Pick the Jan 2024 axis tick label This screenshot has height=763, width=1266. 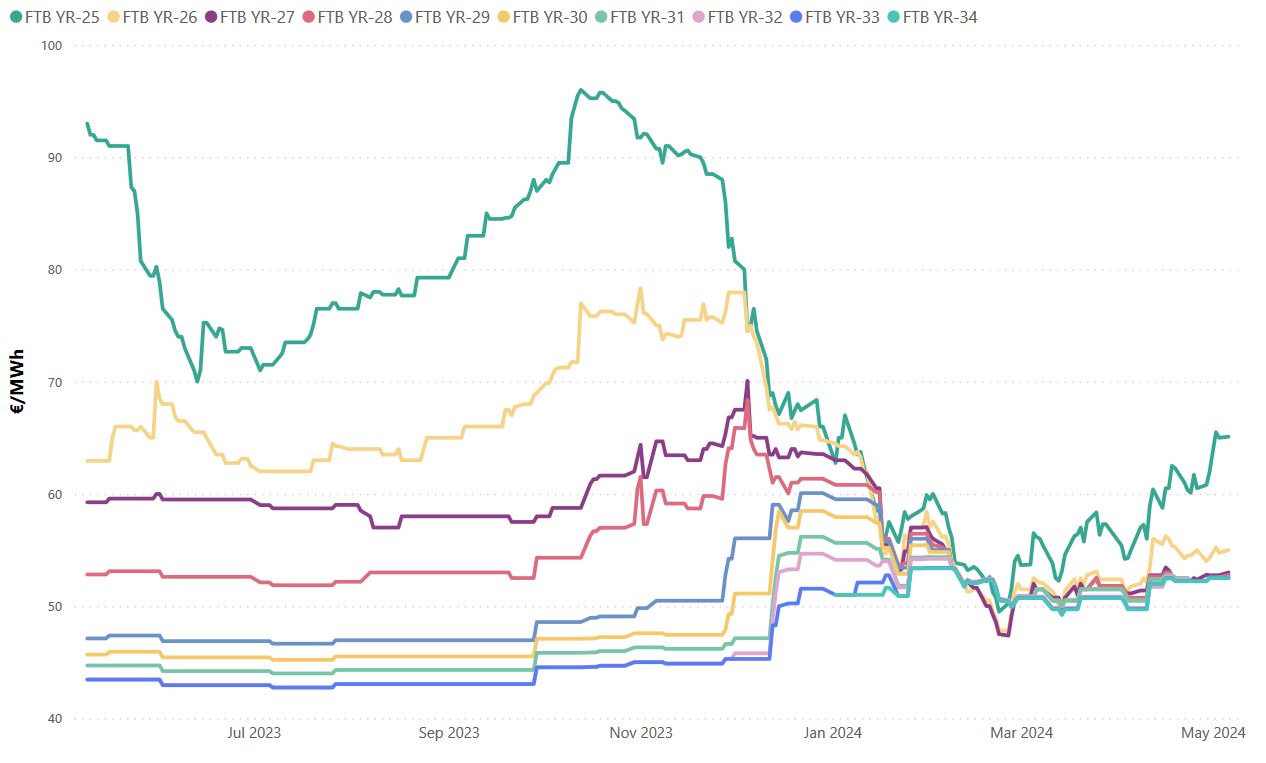click(x=833, y=733)
